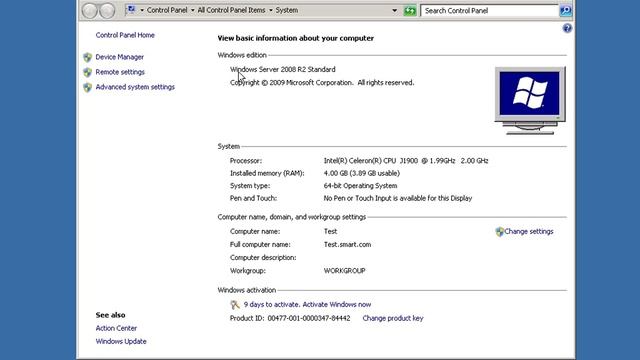Open Device Manager link
Screen dimensions: 640x360
(x=120, y=57)
